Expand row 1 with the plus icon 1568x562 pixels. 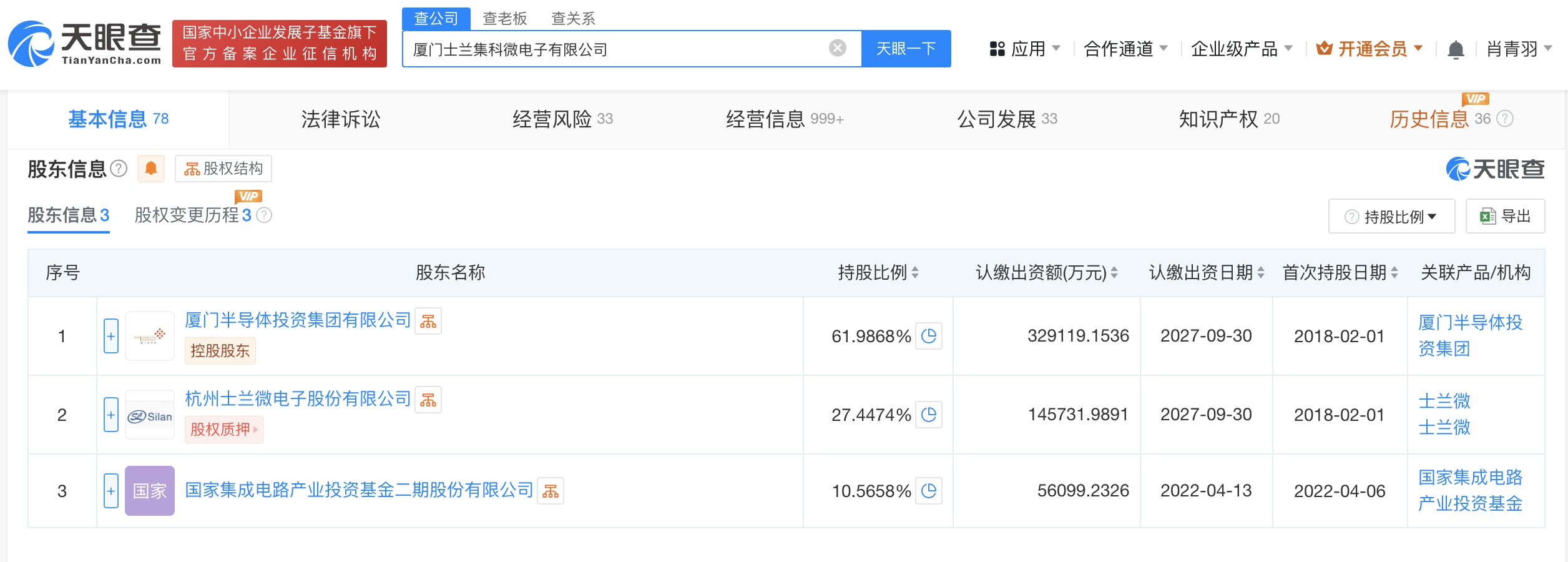coord(110,336)
